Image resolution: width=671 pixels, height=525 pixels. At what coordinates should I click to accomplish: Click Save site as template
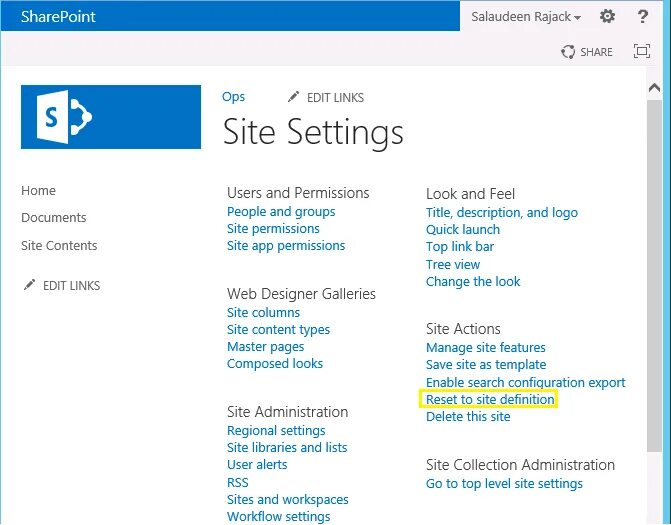tap(486, 365)
